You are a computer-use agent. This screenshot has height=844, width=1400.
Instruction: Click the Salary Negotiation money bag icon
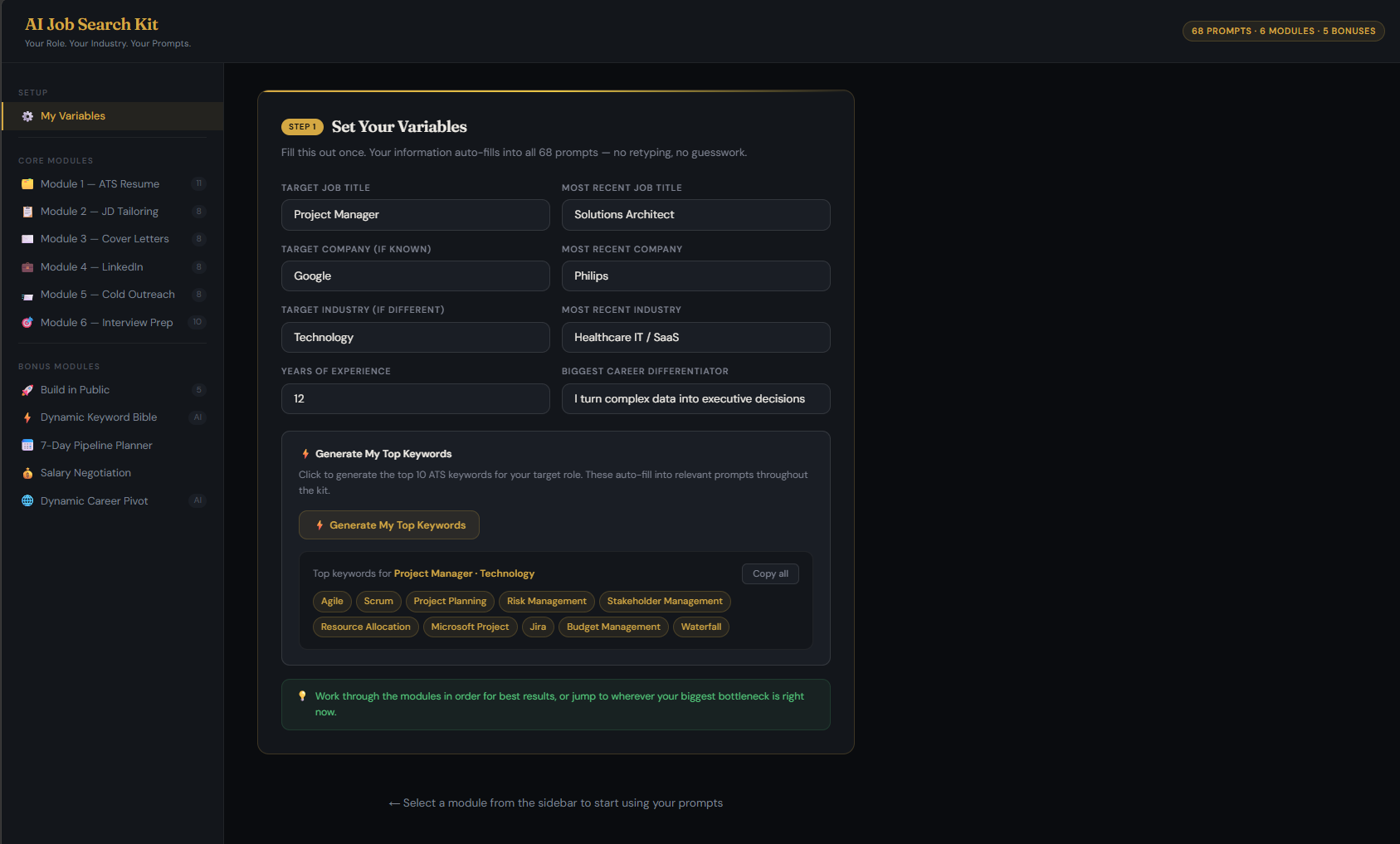pos(27,473)
